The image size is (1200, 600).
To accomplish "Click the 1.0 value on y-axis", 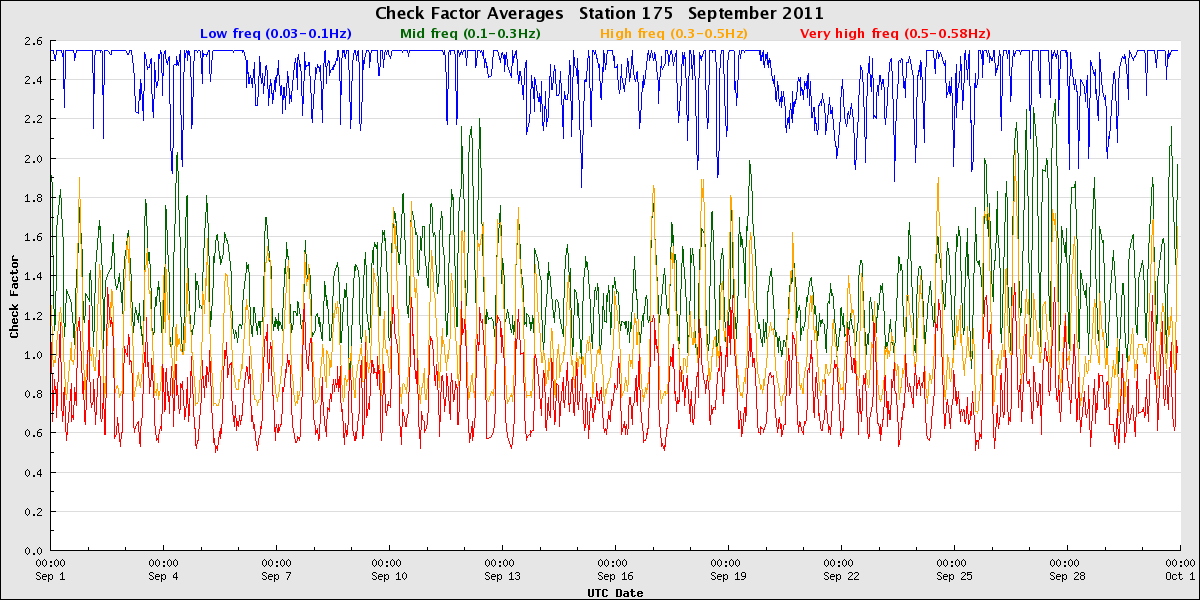I will [x=35, y=355].
